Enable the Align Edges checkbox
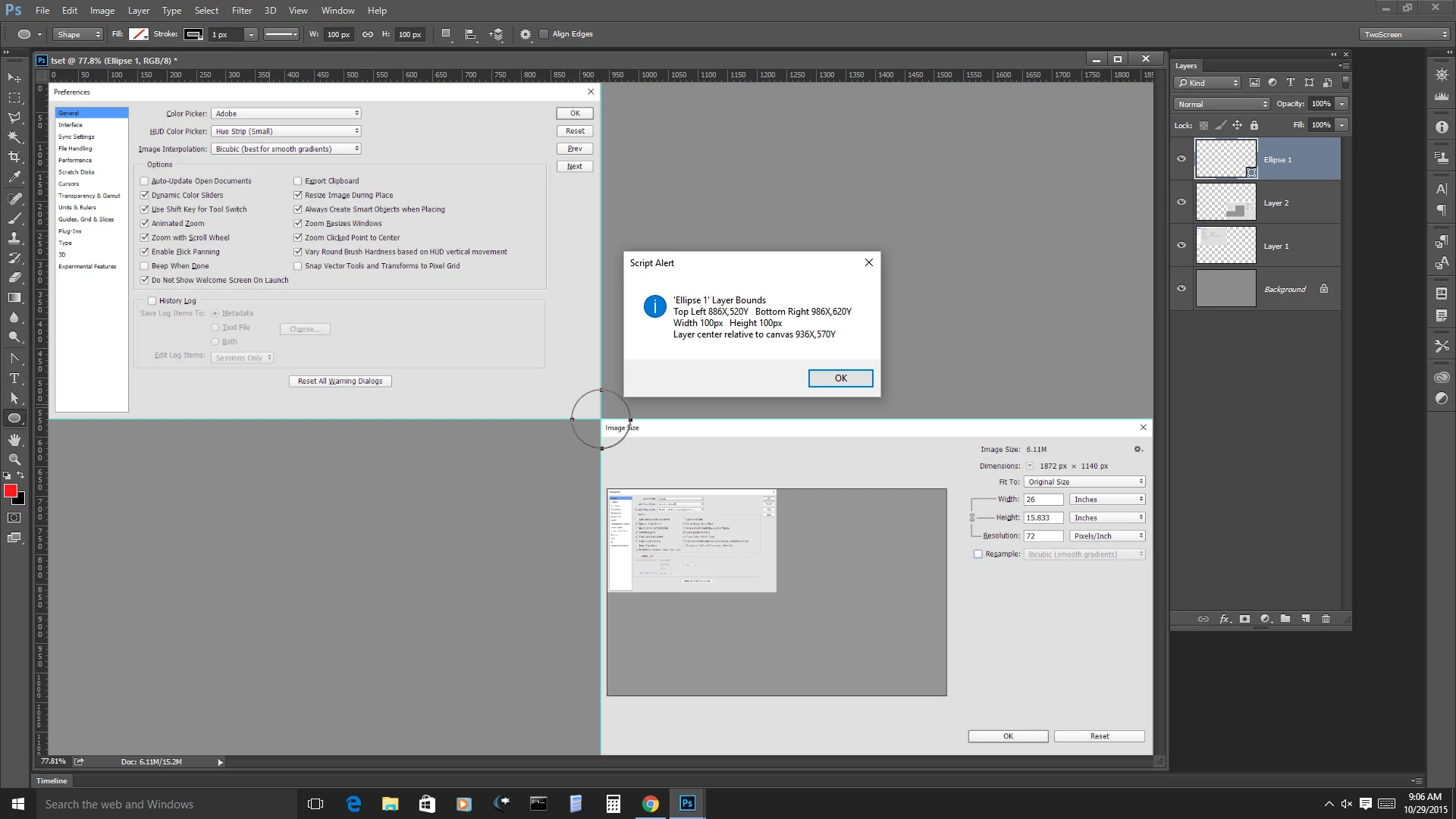Viewport: 1456px width, 819px height. point(544,34)
